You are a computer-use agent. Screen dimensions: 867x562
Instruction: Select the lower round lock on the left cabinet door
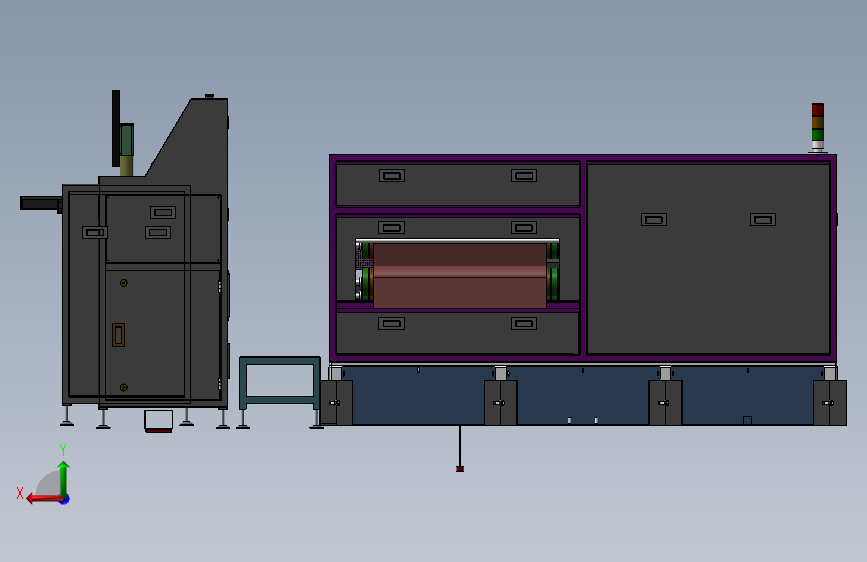coord(124,387)
